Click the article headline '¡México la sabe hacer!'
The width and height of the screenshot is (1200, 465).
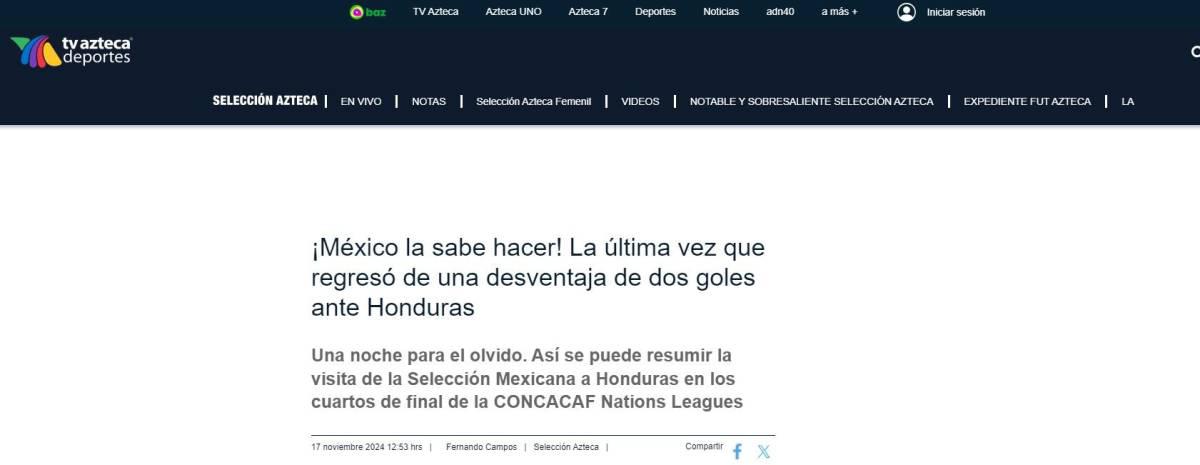[538, 277]
